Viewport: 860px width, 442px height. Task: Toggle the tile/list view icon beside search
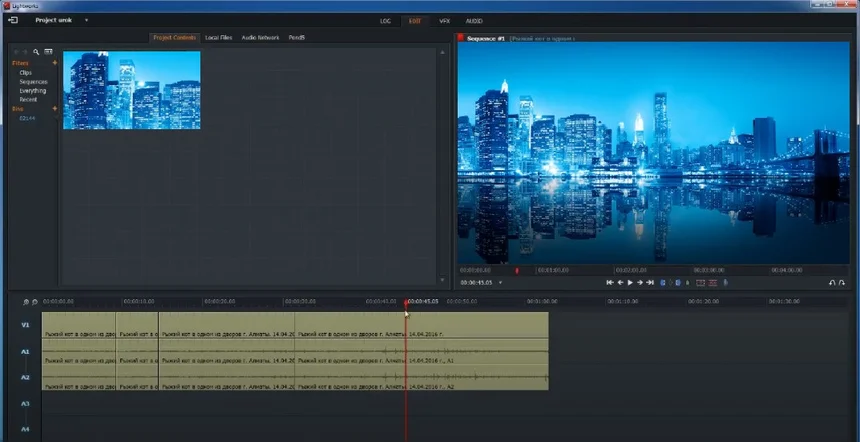[x=48, y=52]
